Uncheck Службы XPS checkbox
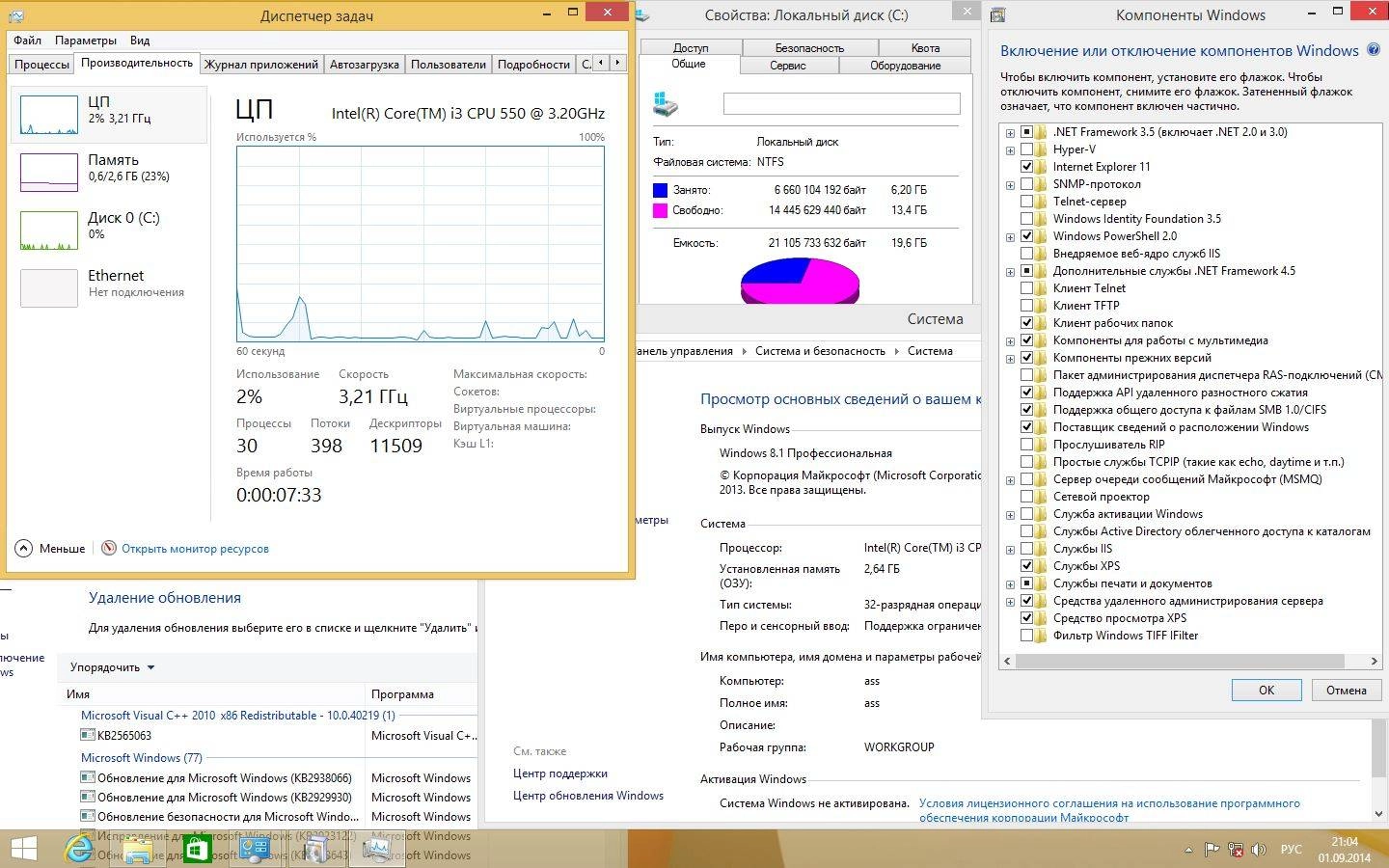 click(1026, 566)
